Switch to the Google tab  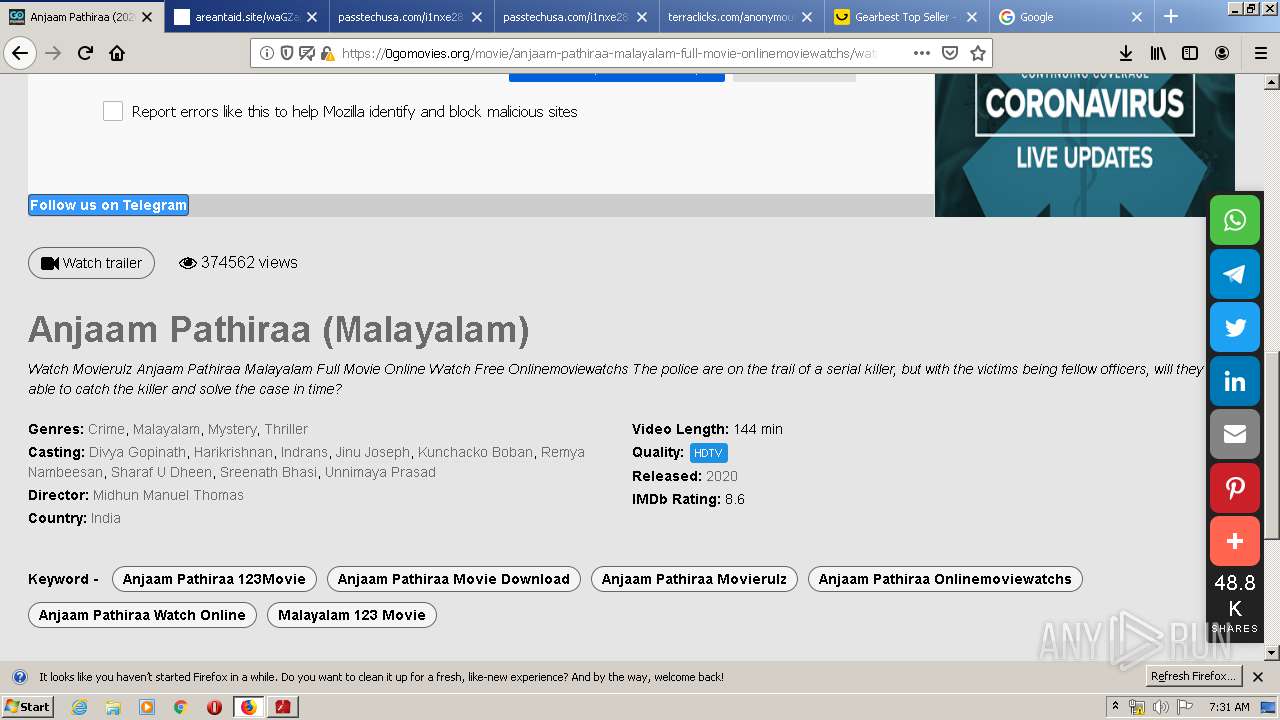pos(1070,17)
